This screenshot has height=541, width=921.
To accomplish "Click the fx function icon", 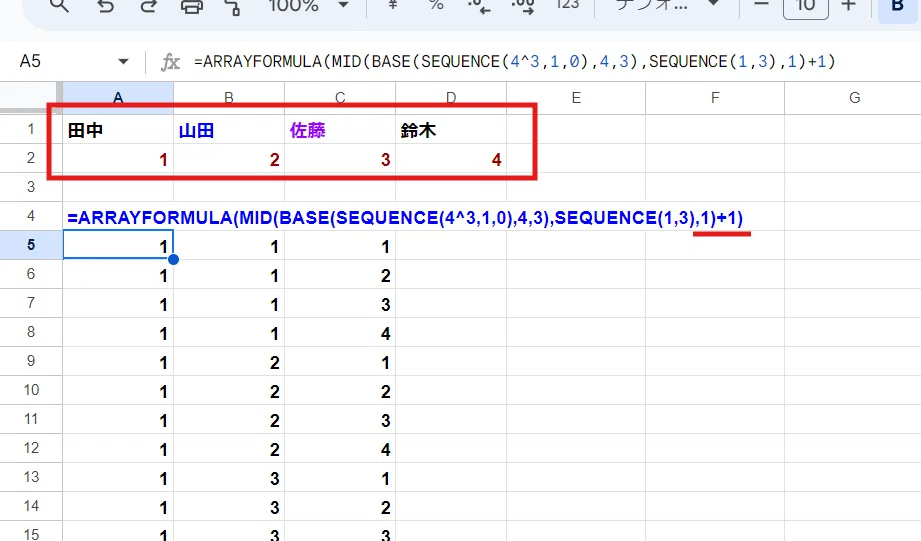I will pos(170,62).
